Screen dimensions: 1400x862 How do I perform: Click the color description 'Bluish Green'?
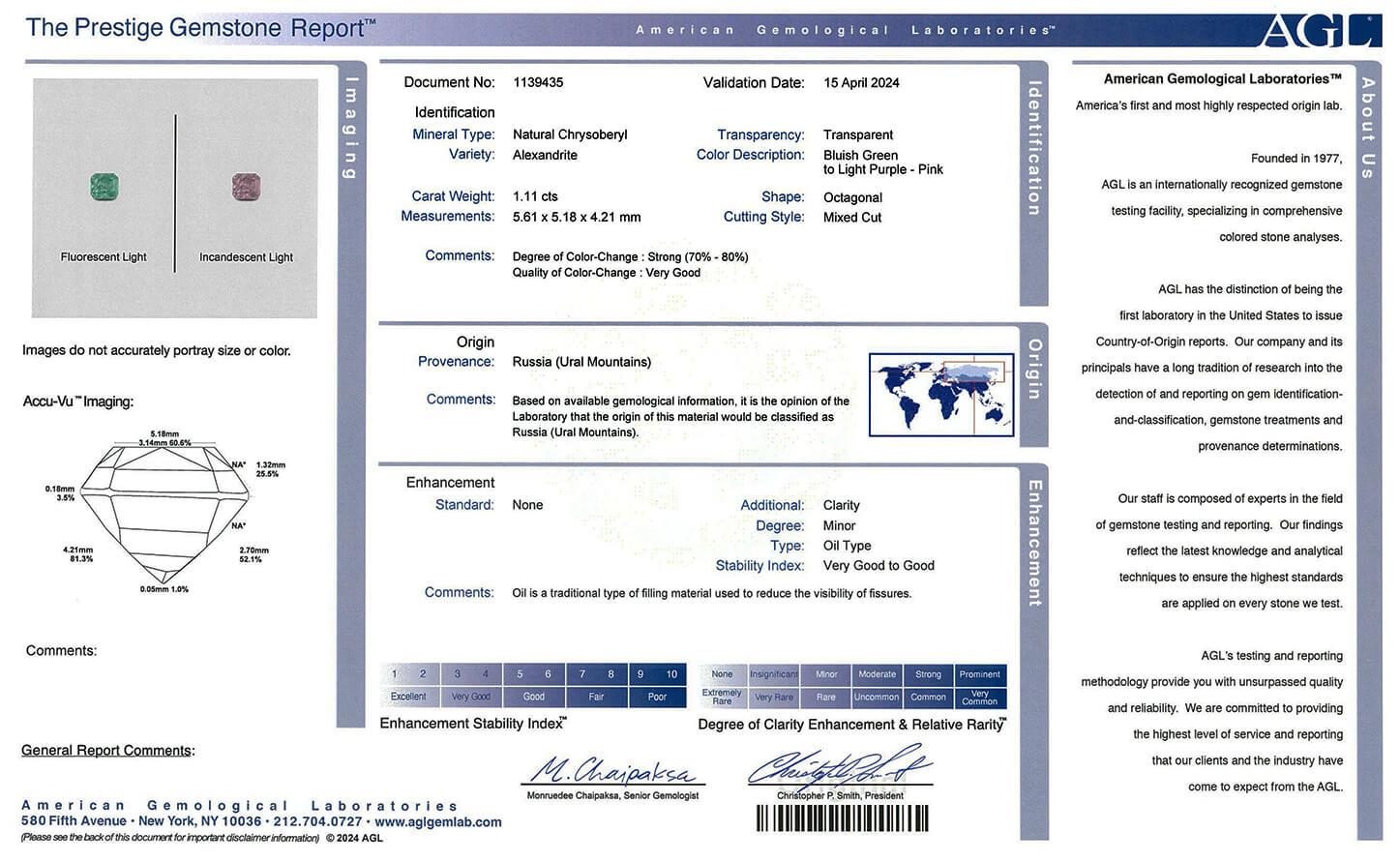(861, 155)
